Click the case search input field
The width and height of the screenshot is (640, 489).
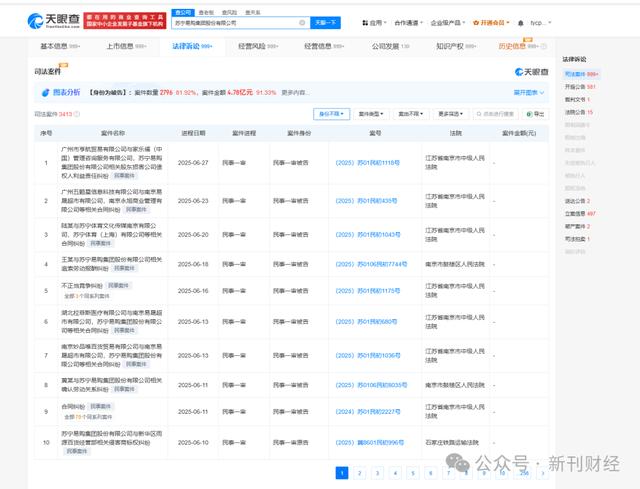pyautogui.click(x=496, y=114)
